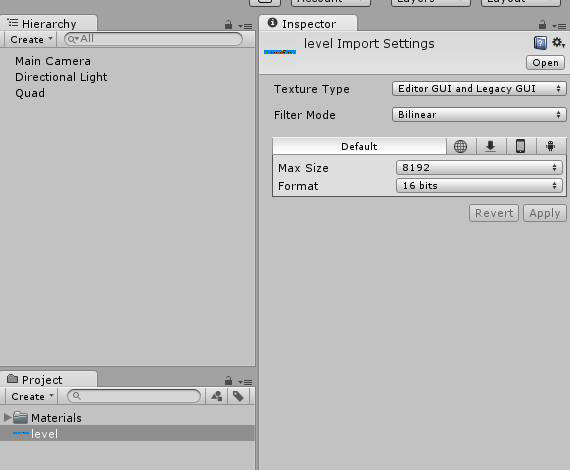The image size is (570, 470).
Task: Open the Hierarchy Create dropdown
Action: click(30, 39)
